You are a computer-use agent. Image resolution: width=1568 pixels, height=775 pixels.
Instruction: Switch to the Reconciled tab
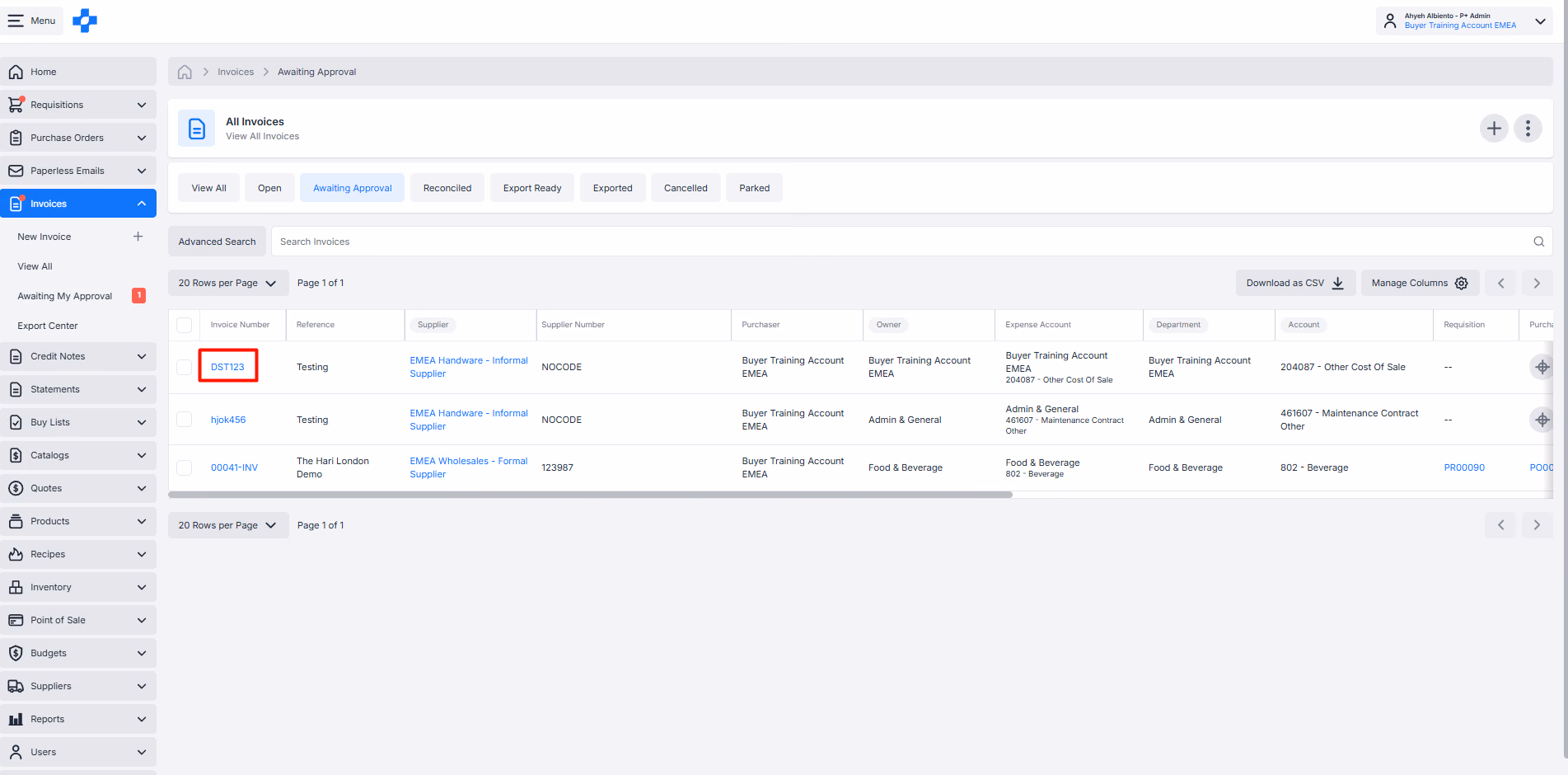447,188
